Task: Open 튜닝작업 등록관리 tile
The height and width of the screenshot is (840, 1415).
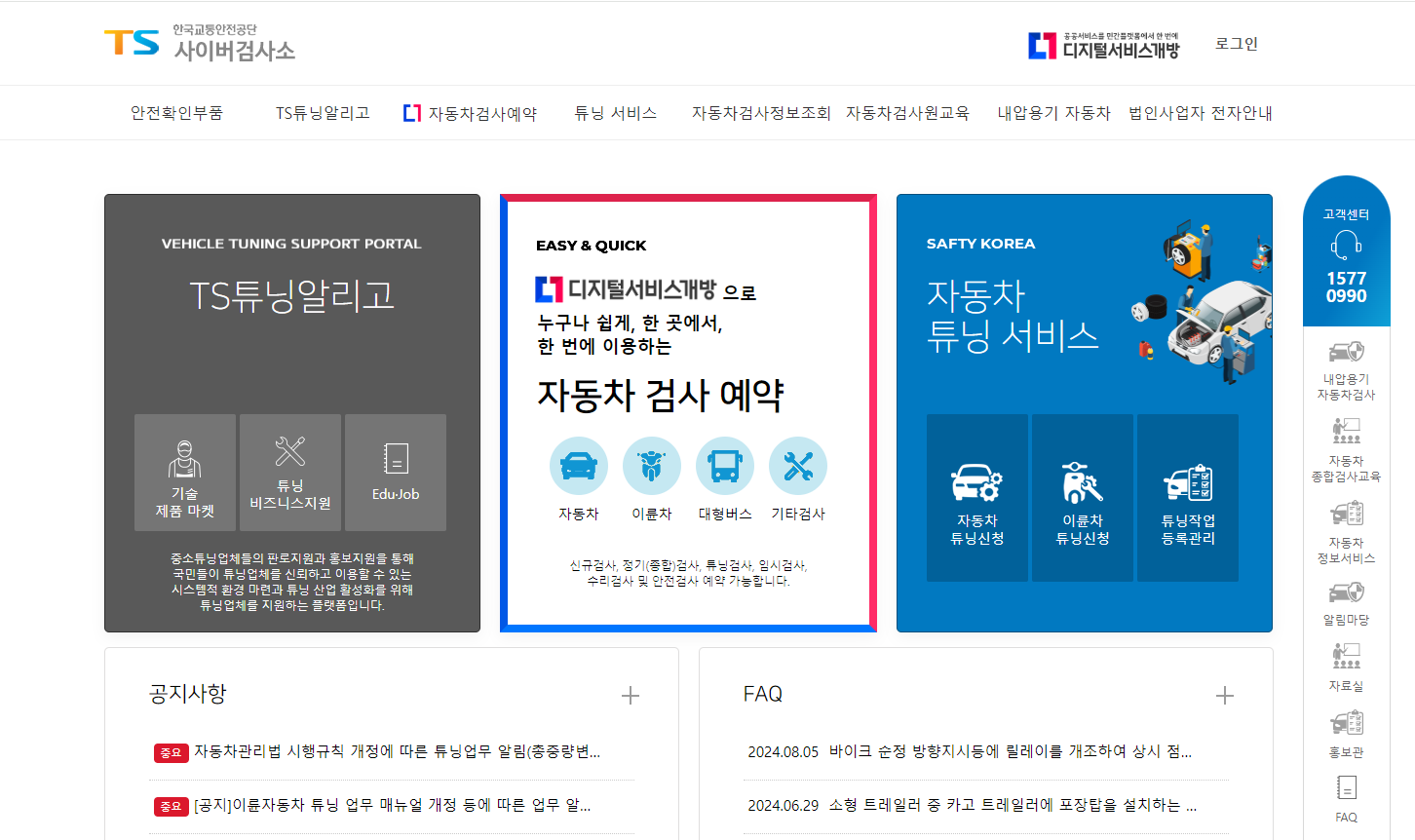Action: (1188, 498)
